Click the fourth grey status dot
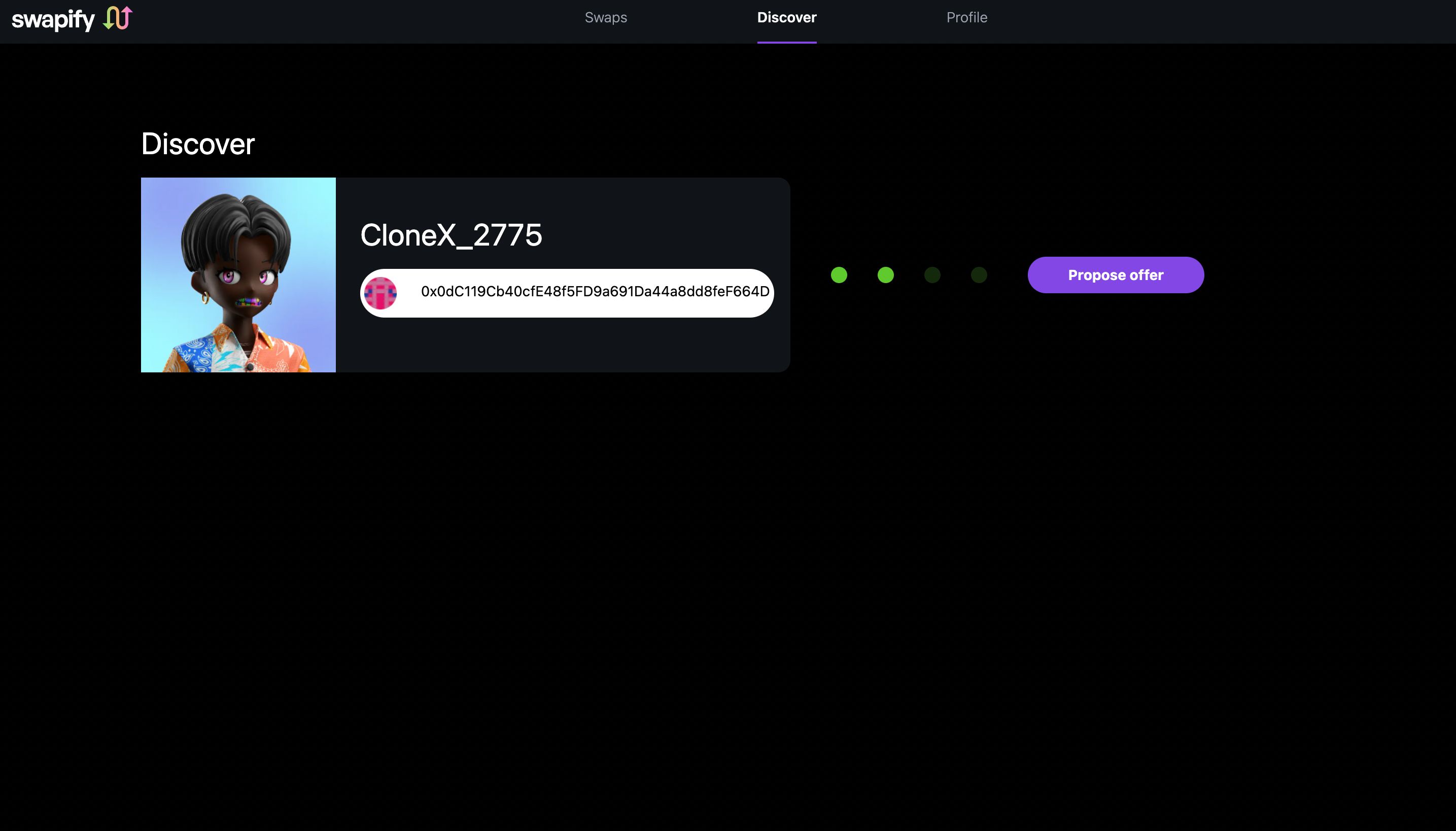 pos(978,275)
